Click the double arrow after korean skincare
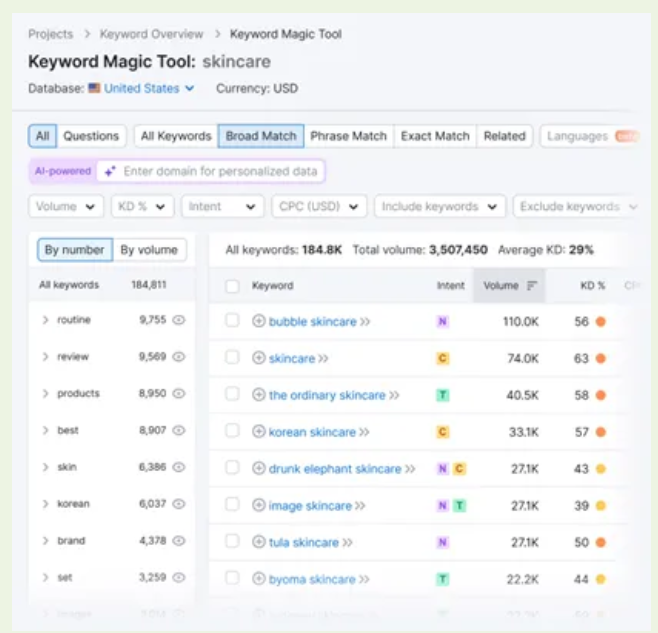The height and width of the screenshot is (633, 658). point(364,432)
